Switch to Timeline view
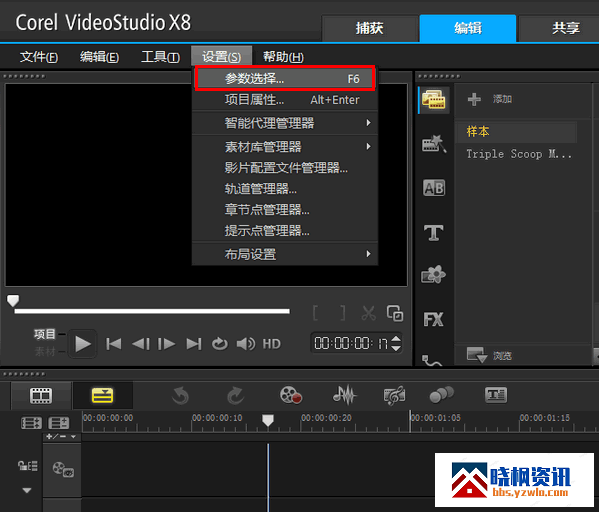The width and height of the screenshot is (599, 512). pyautogui.click(x=102, y=396)
